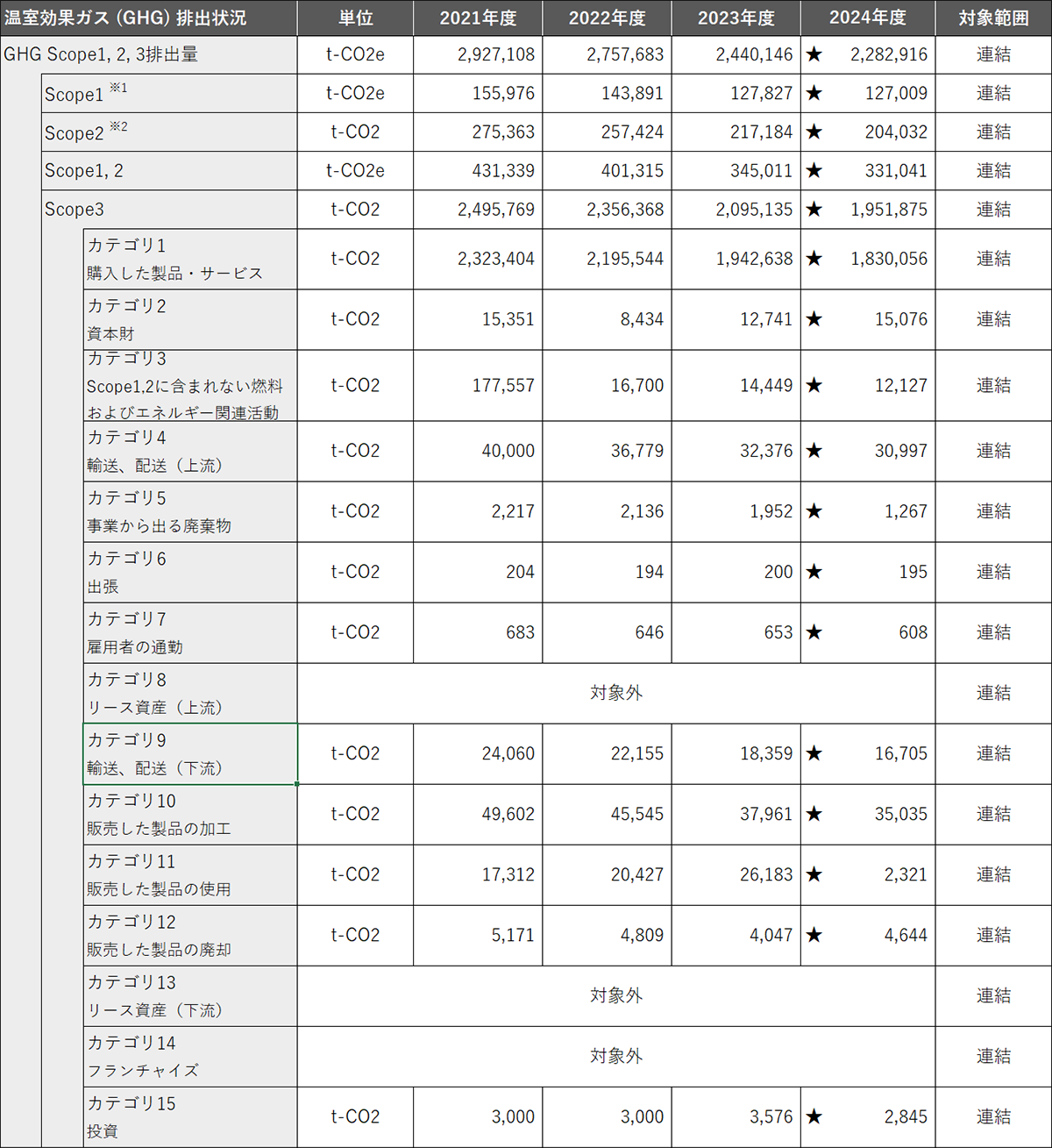1052x1148 pixels.
Task: Click カテゴリ3 Scope1,2に含まれない燃料 cell
Action: pyautogui.click(x=190, y=385)
